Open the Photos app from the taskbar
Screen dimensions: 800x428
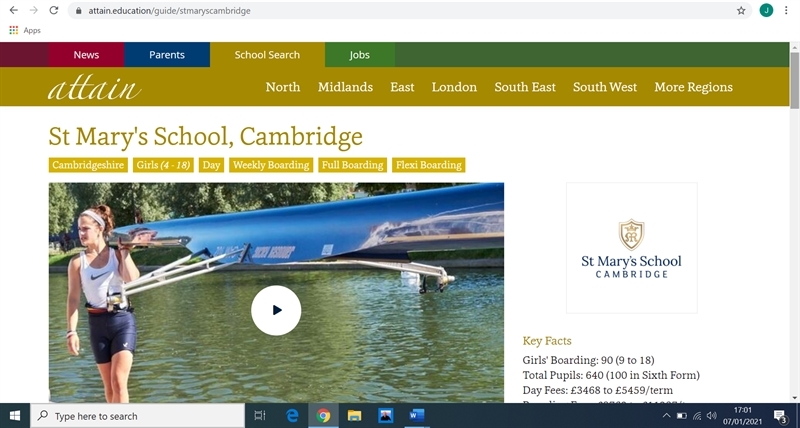pos(386,416)
